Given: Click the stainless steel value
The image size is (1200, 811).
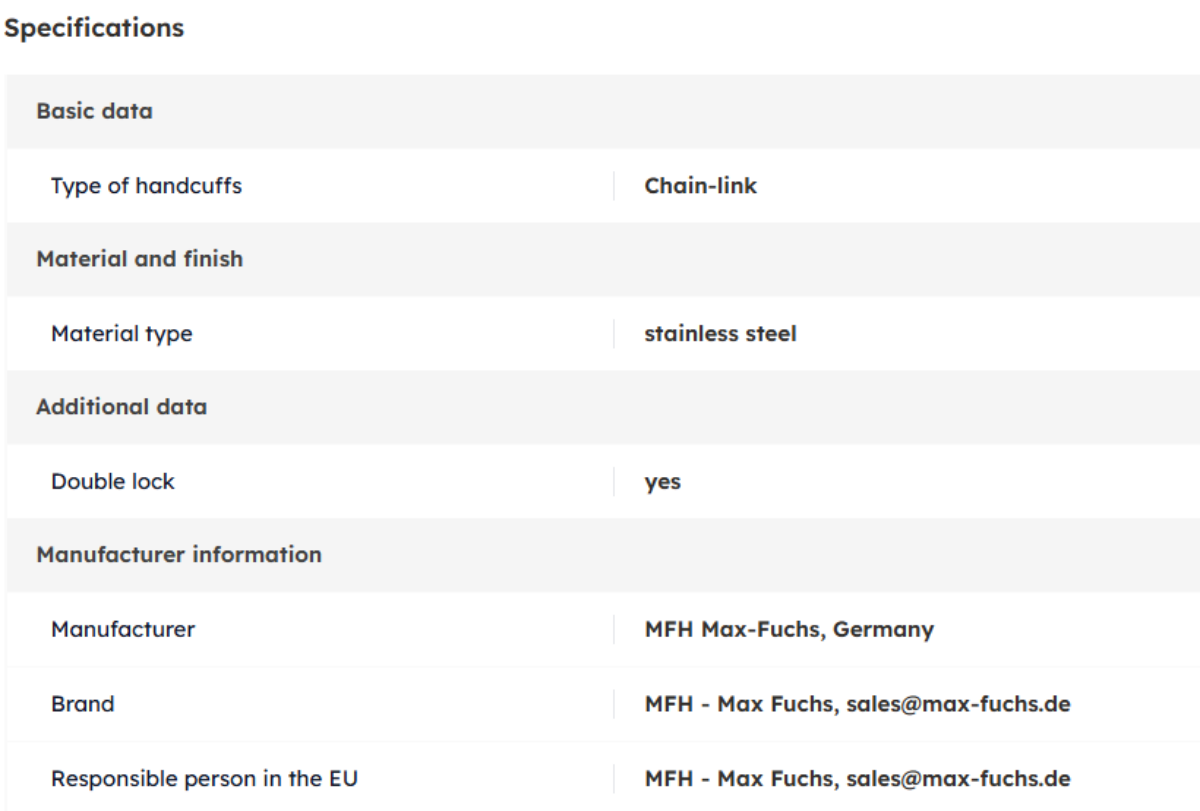Looking at the screenshot, I should (720, 334).
